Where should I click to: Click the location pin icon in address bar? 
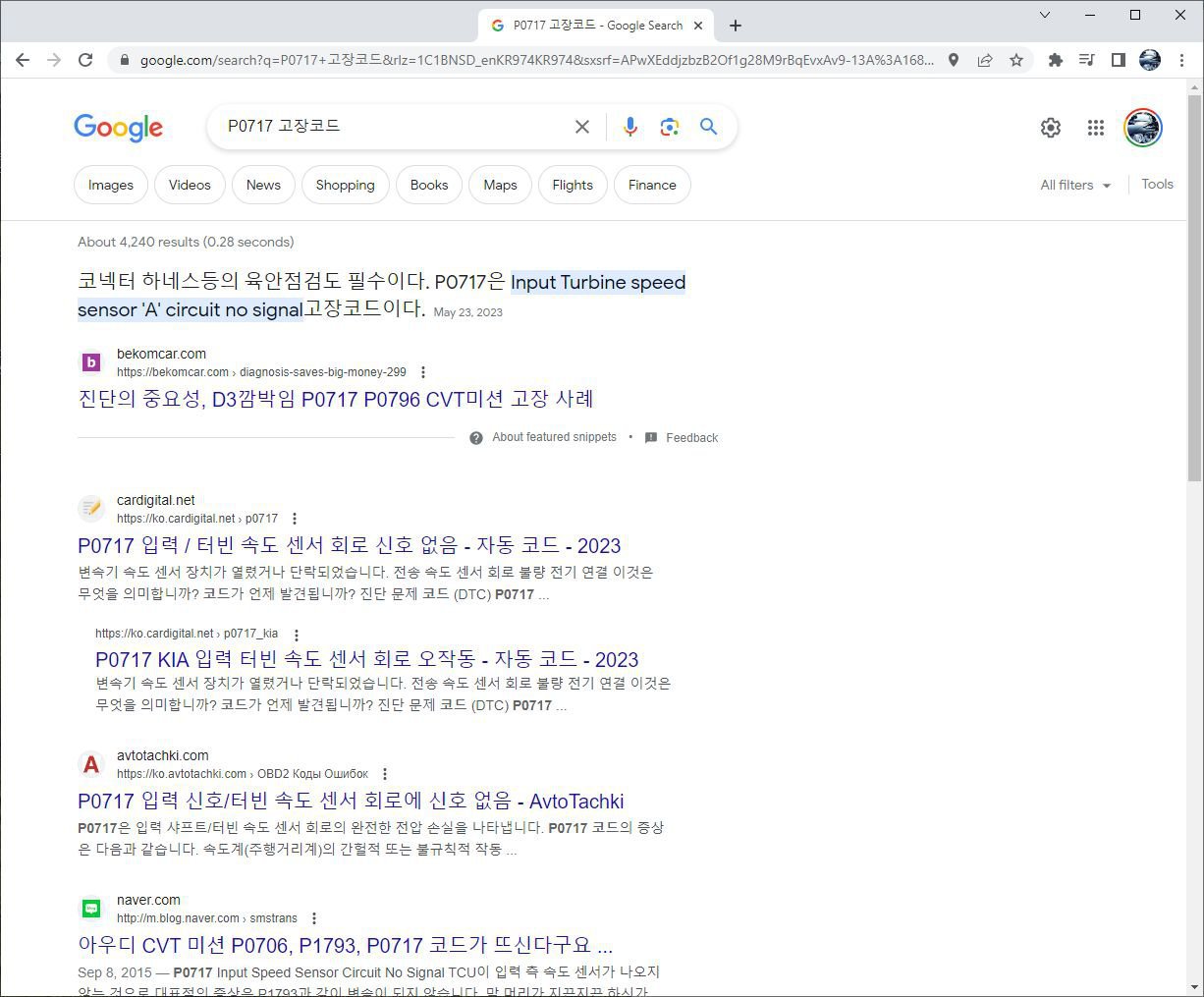coord(954,60)
